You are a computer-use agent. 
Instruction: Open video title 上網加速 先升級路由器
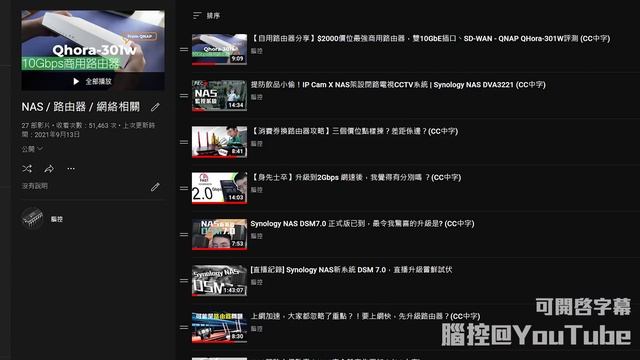click(365, 316)
